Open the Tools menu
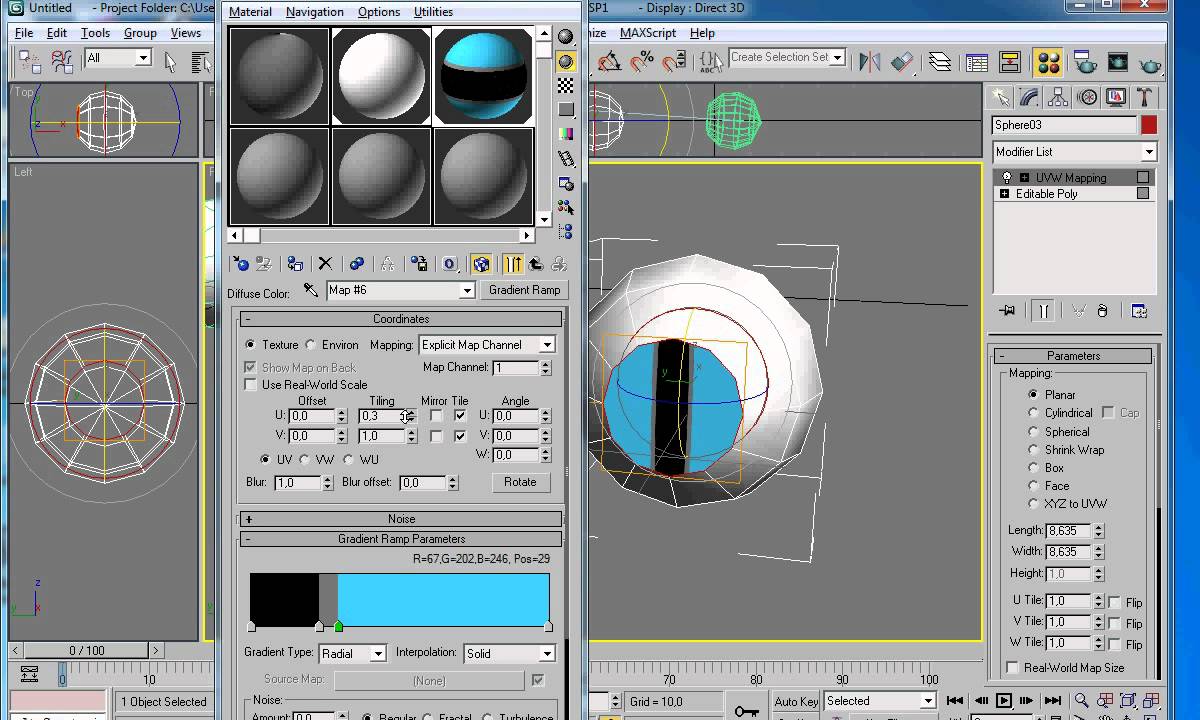This screenshot has width=1200, height=720. coord(95,33)
